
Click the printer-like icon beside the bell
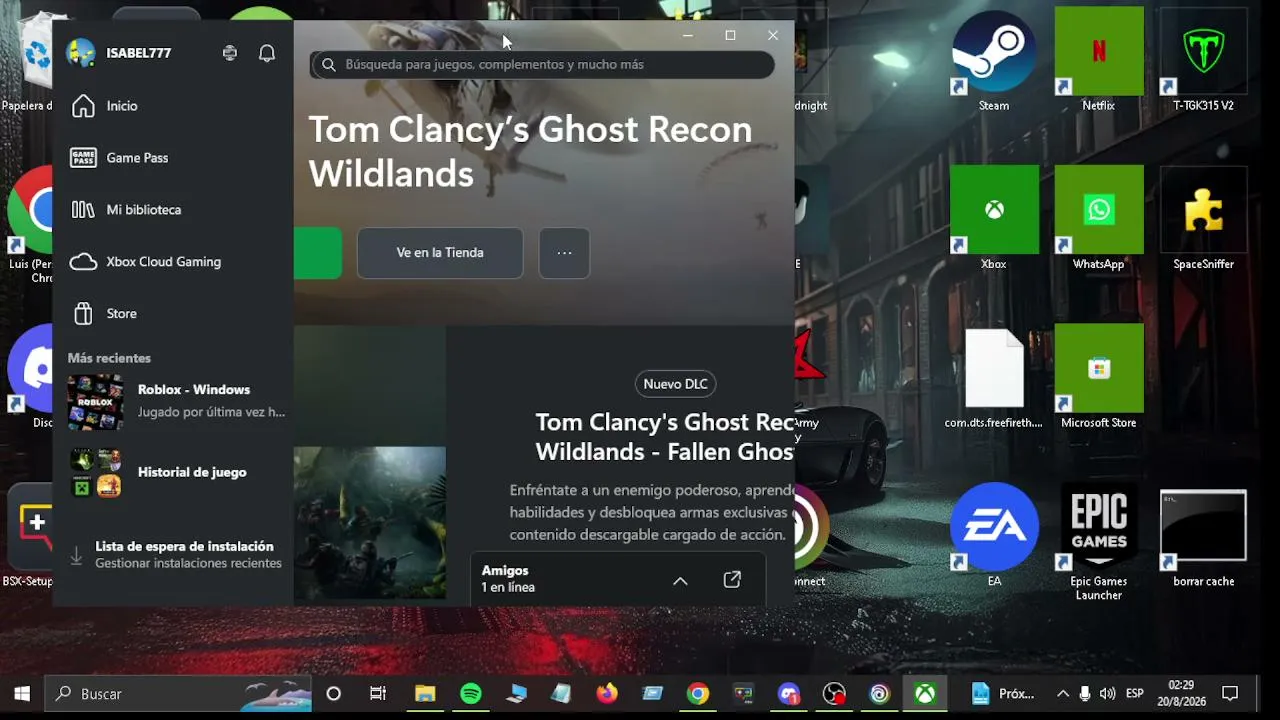(230, 53)
